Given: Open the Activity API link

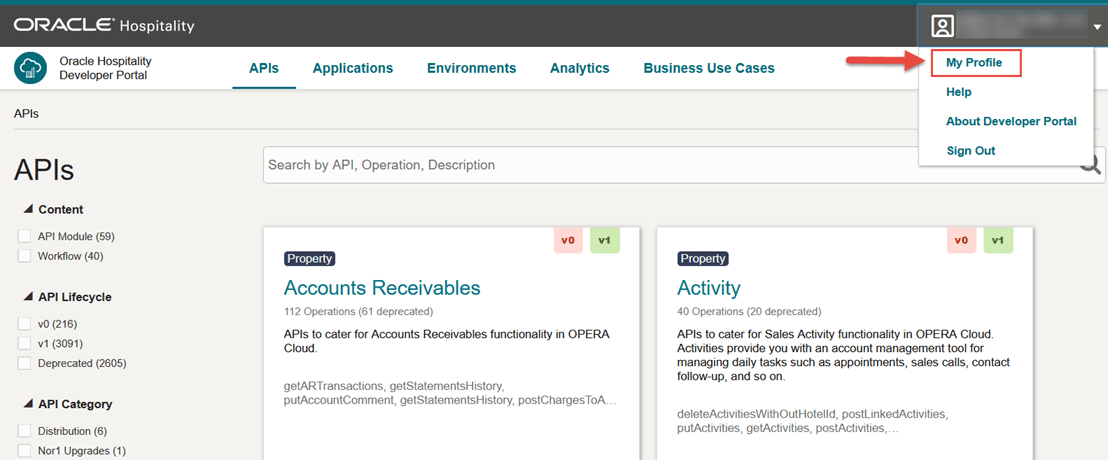Looking at the screenshot, I should [x=709, y=288].
